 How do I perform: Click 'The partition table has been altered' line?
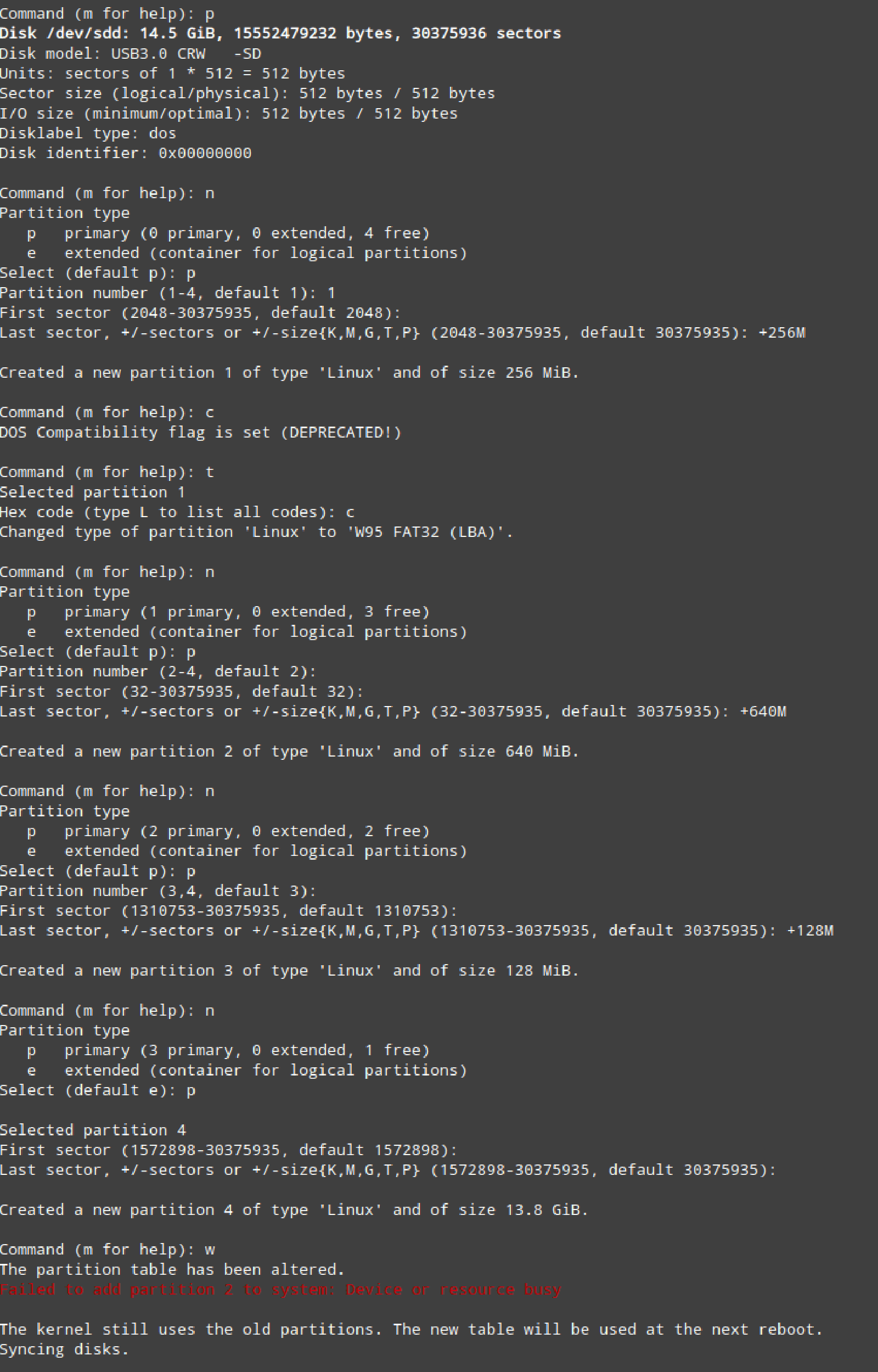click(x=172, y=1269)
